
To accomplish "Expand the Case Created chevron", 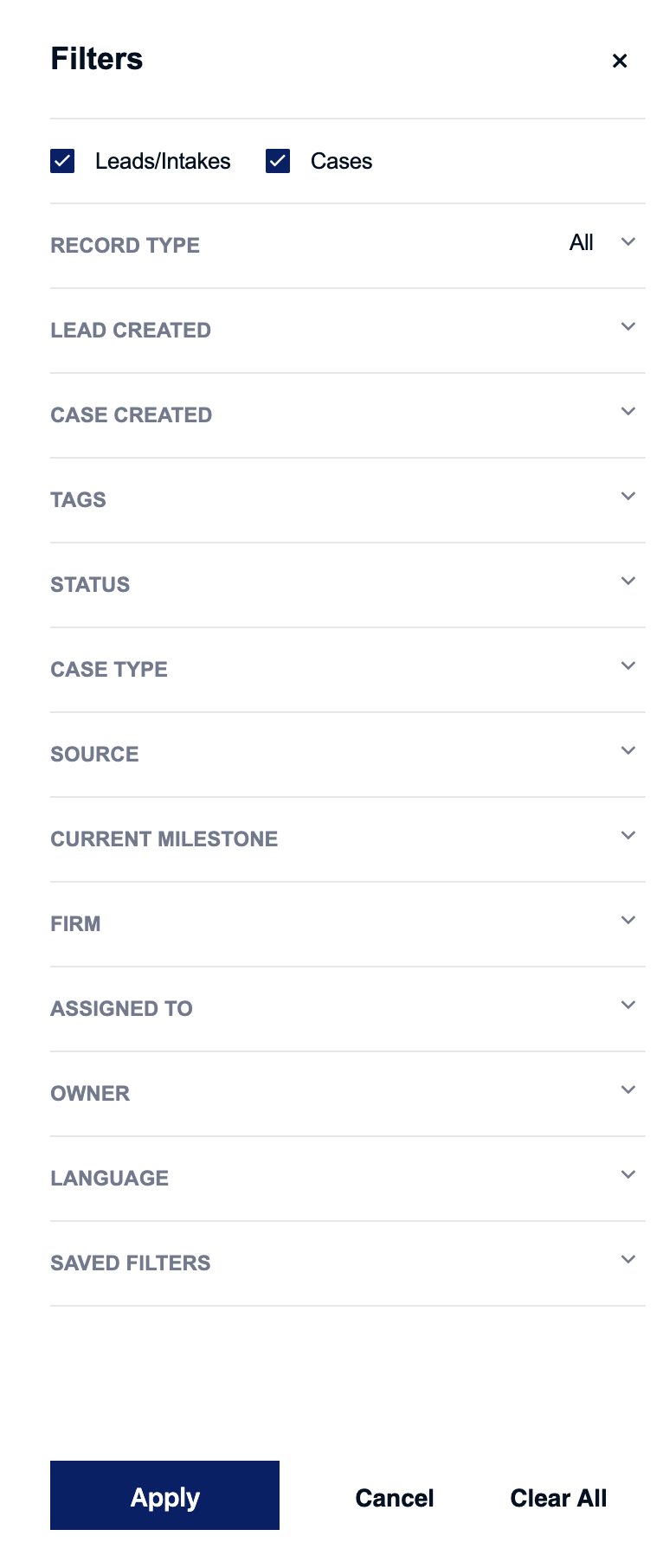I will coord(628,411).
